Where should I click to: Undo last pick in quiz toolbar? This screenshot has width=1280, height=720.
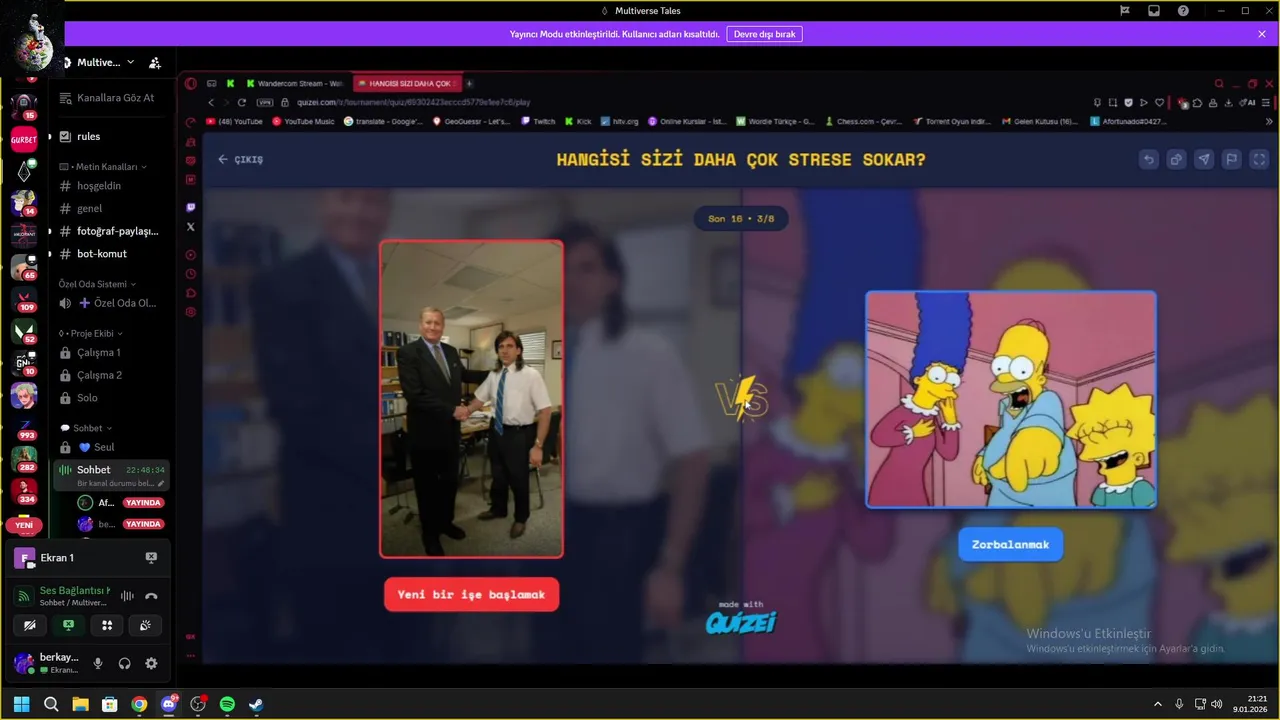coord(1149,159)
